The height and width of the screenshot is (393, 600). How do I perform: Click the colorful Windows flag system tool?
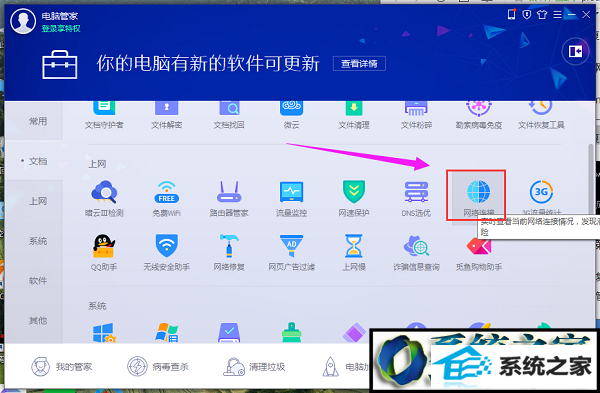click(166, 333)
